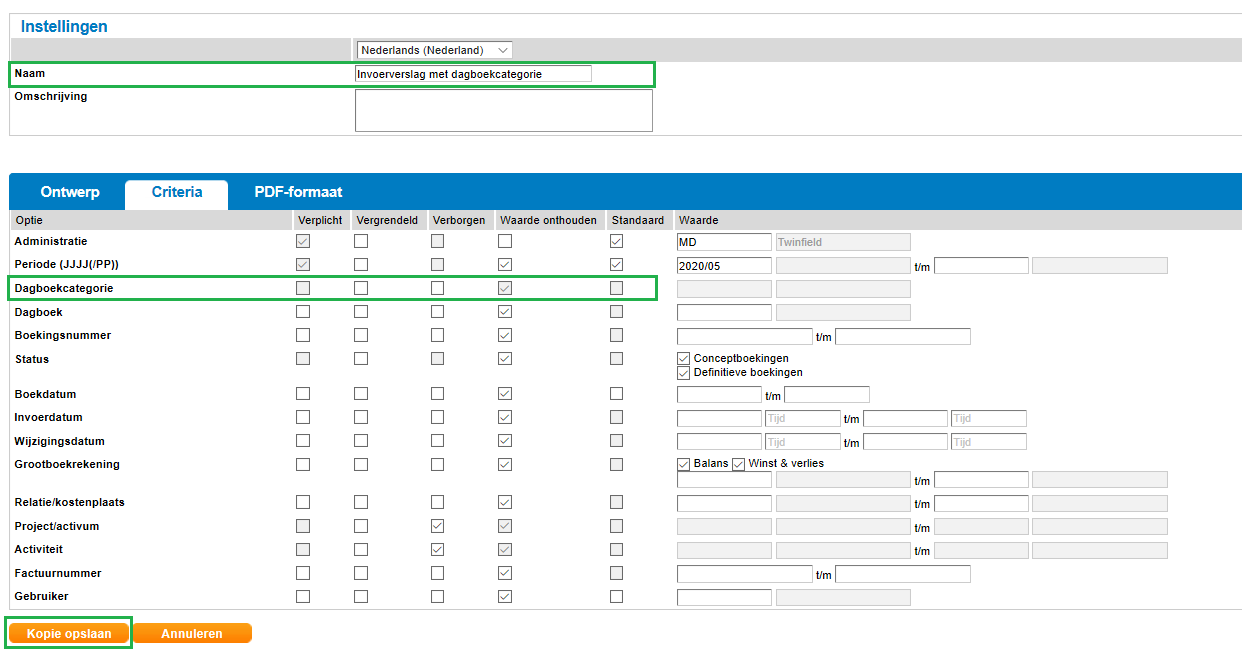Screen dimensions: 1242x655
Task: Toggle the Winst & verlies checkbox
Action: [739, 464]
